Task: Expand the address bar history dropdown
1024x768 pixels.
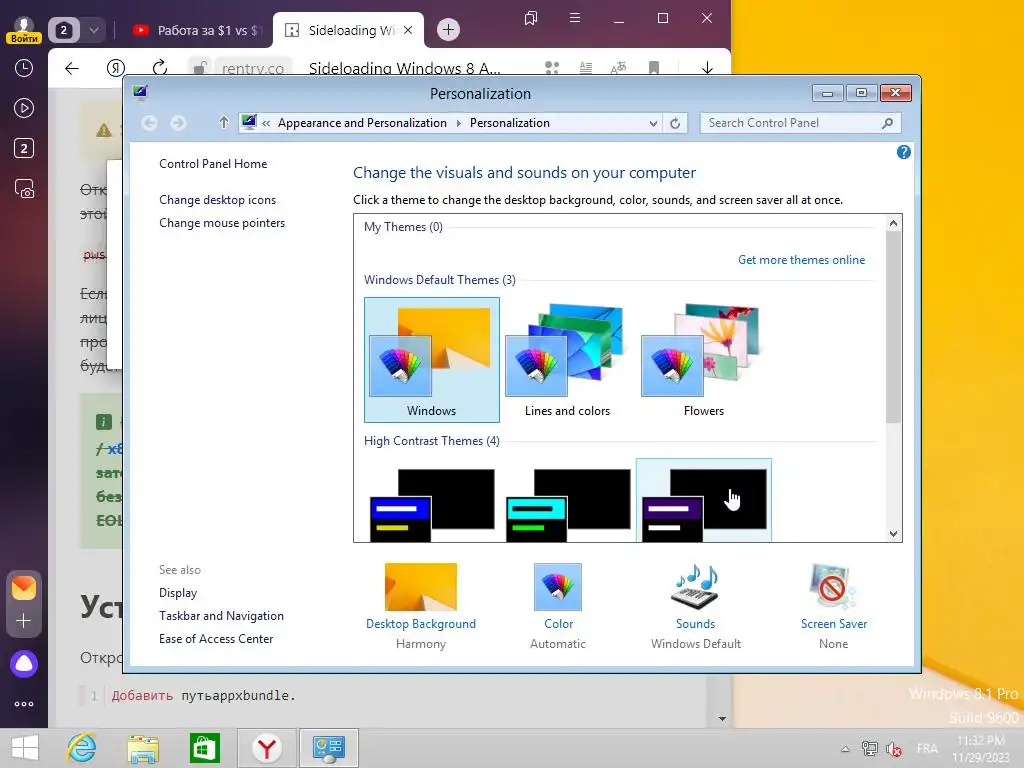Action: [653, 123]
